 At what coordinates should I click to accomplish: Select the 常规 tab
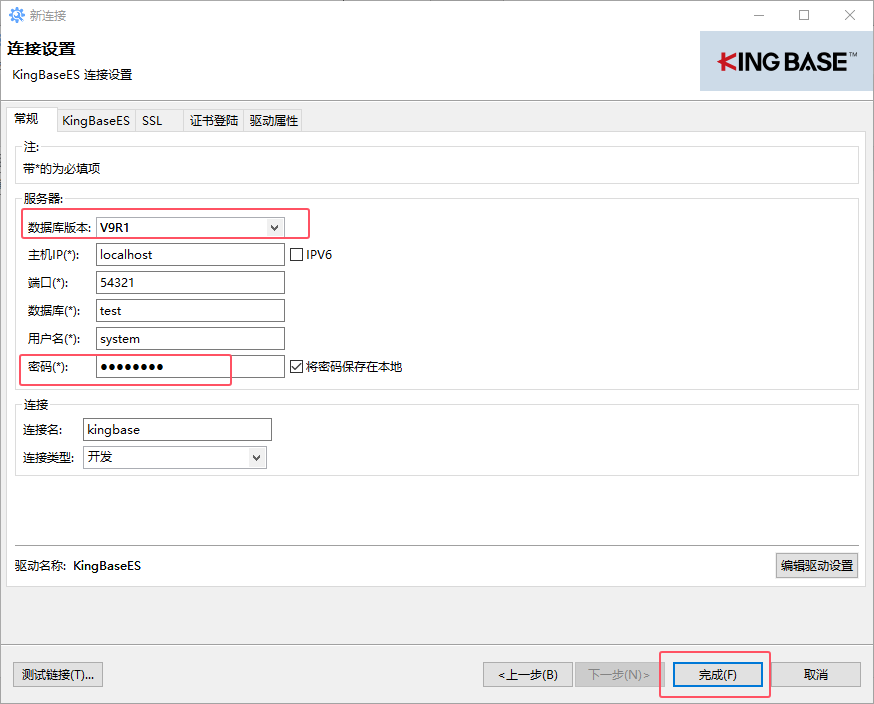click(26, 119)
